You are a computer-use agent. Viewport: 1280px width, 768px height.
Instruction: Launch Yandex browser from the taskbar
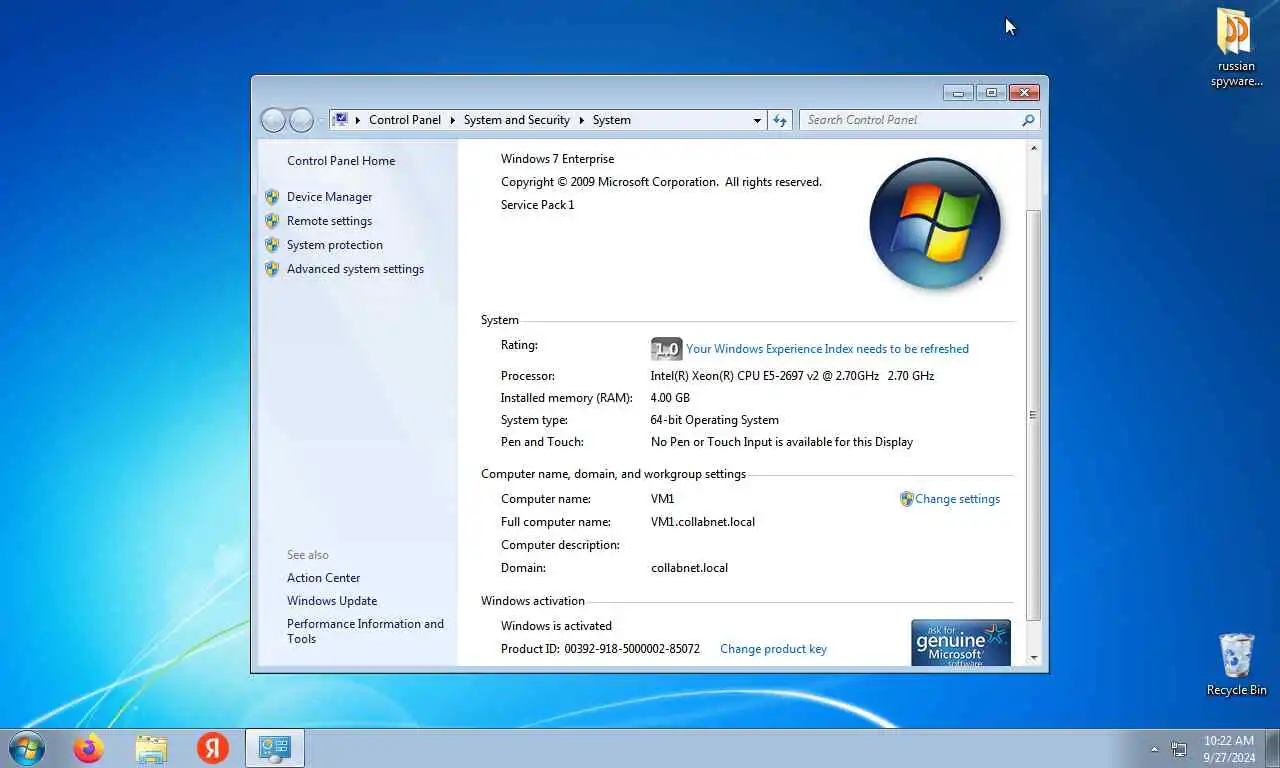click(x=213, y=748)
